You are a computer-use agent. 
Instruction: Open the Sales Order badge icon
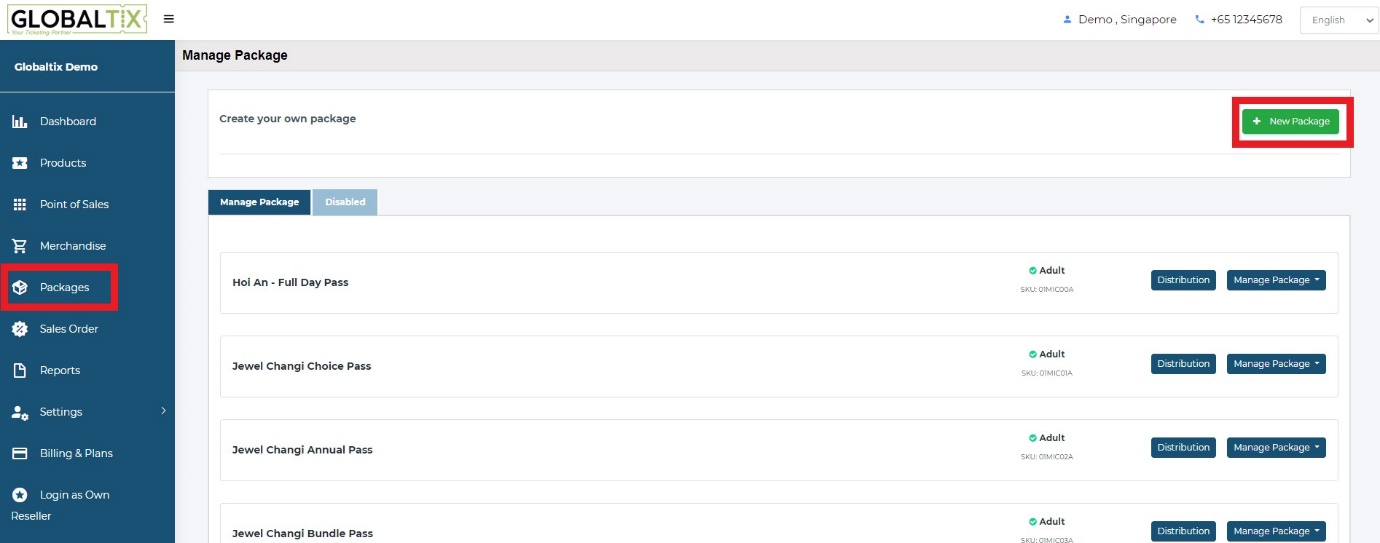point(19,329)
